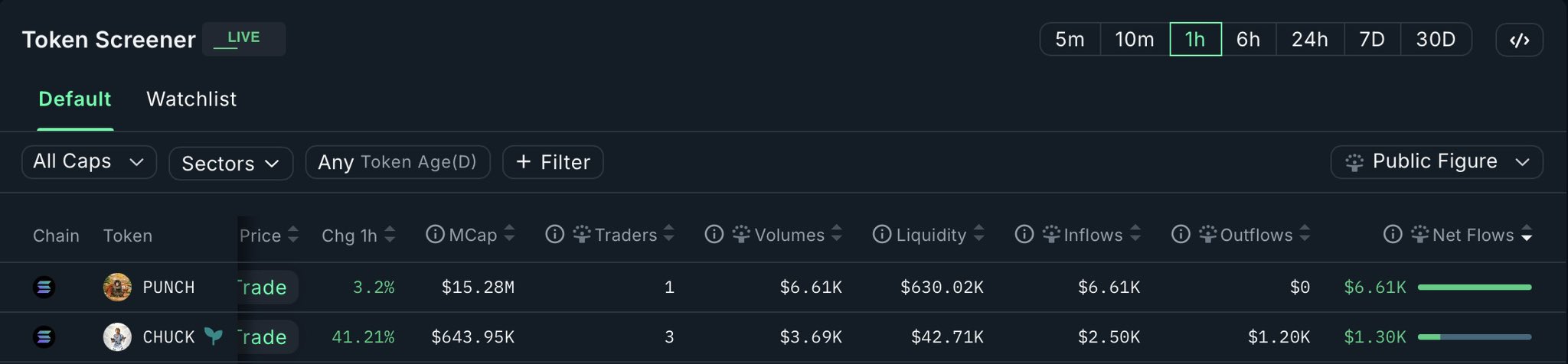Click the MCap info icon
The width and height of the screenshot is (1568, 364).
click(435, 235)
